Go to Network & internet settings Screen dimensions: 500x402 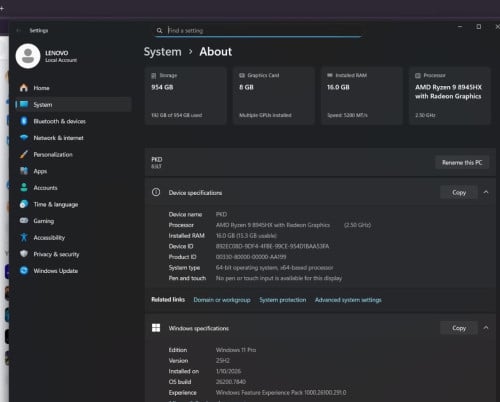coord(73,138)
